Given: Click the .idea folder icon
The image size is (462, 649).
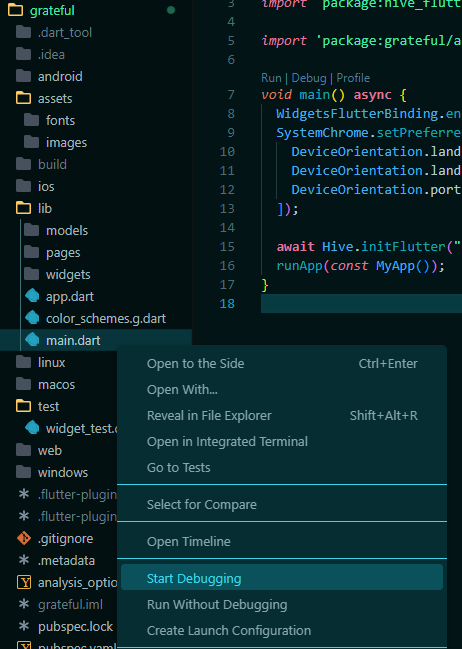Looking at the screenshot, I should 23,54.
